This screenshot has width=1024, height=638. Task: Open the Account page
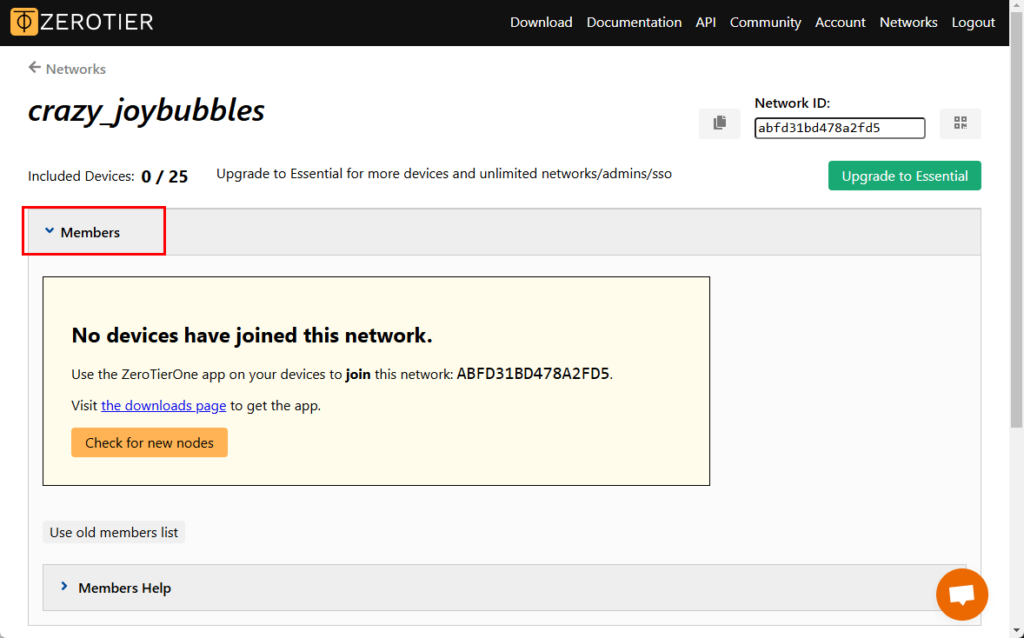[x=840, y=22]
